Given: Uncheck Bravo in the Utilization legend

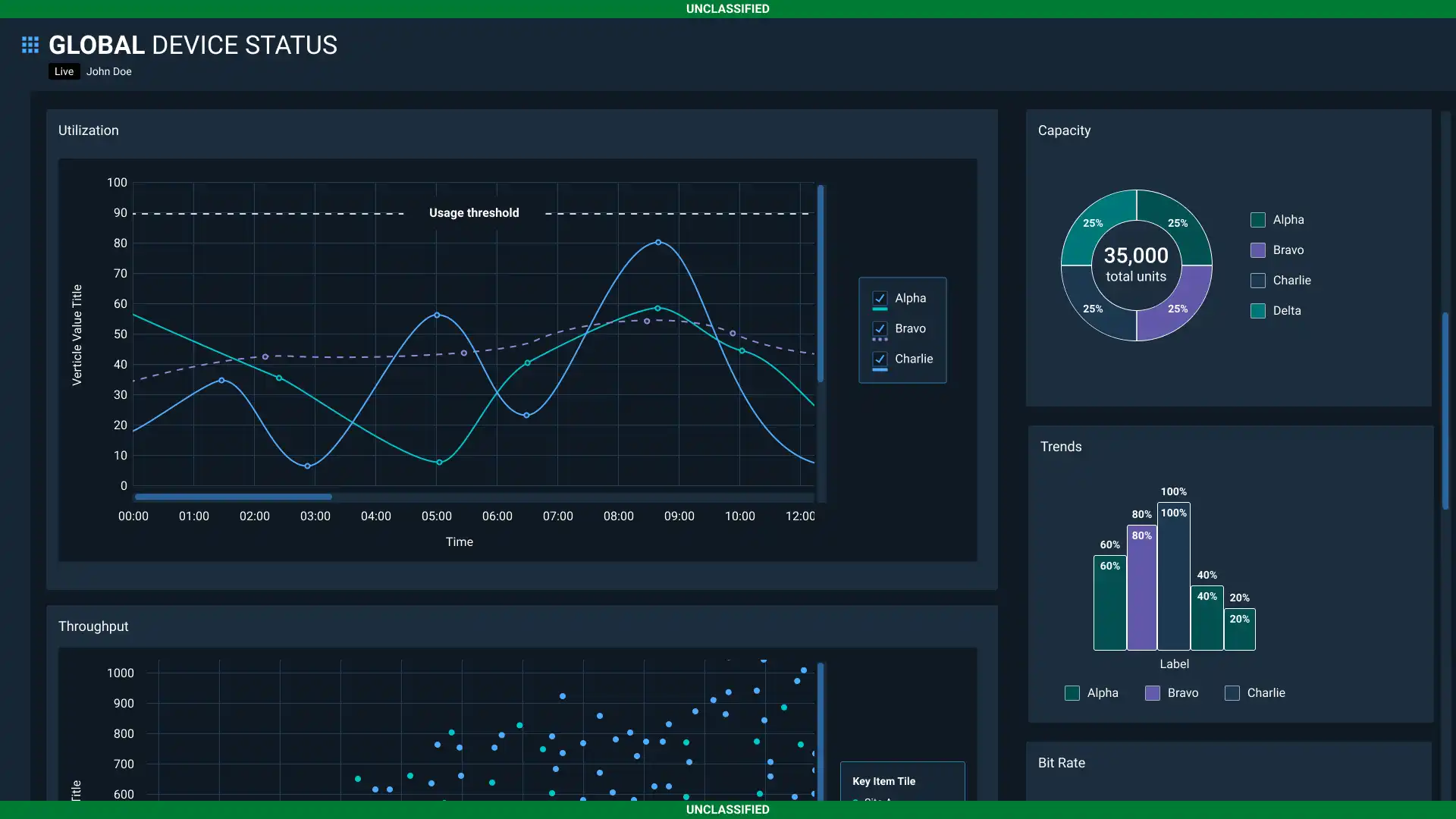Looking at the screenshot, I should click(880, 328).
